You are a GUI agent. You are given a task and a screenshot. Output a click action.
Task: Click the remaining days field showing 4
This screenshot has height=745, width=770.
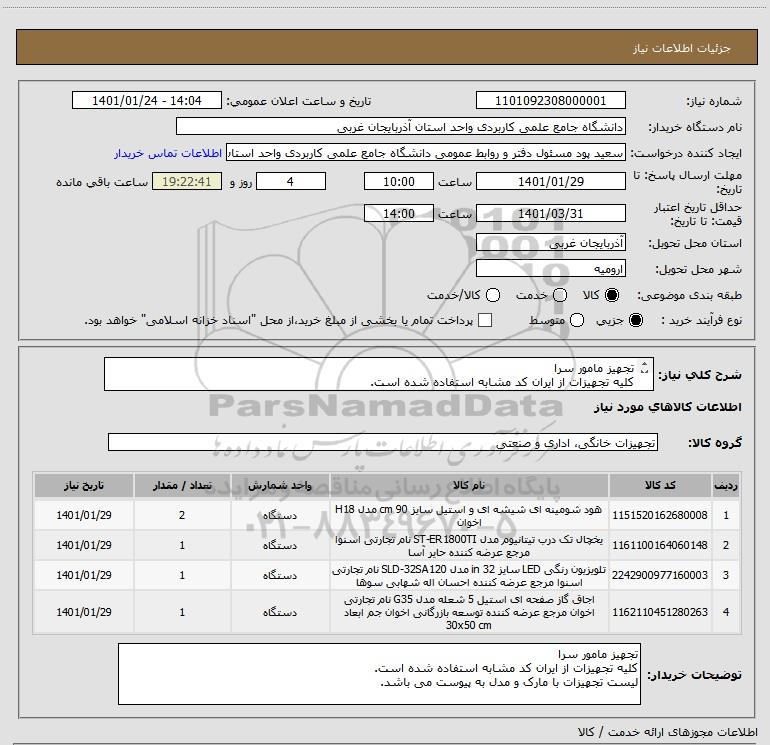pos(291,181)
